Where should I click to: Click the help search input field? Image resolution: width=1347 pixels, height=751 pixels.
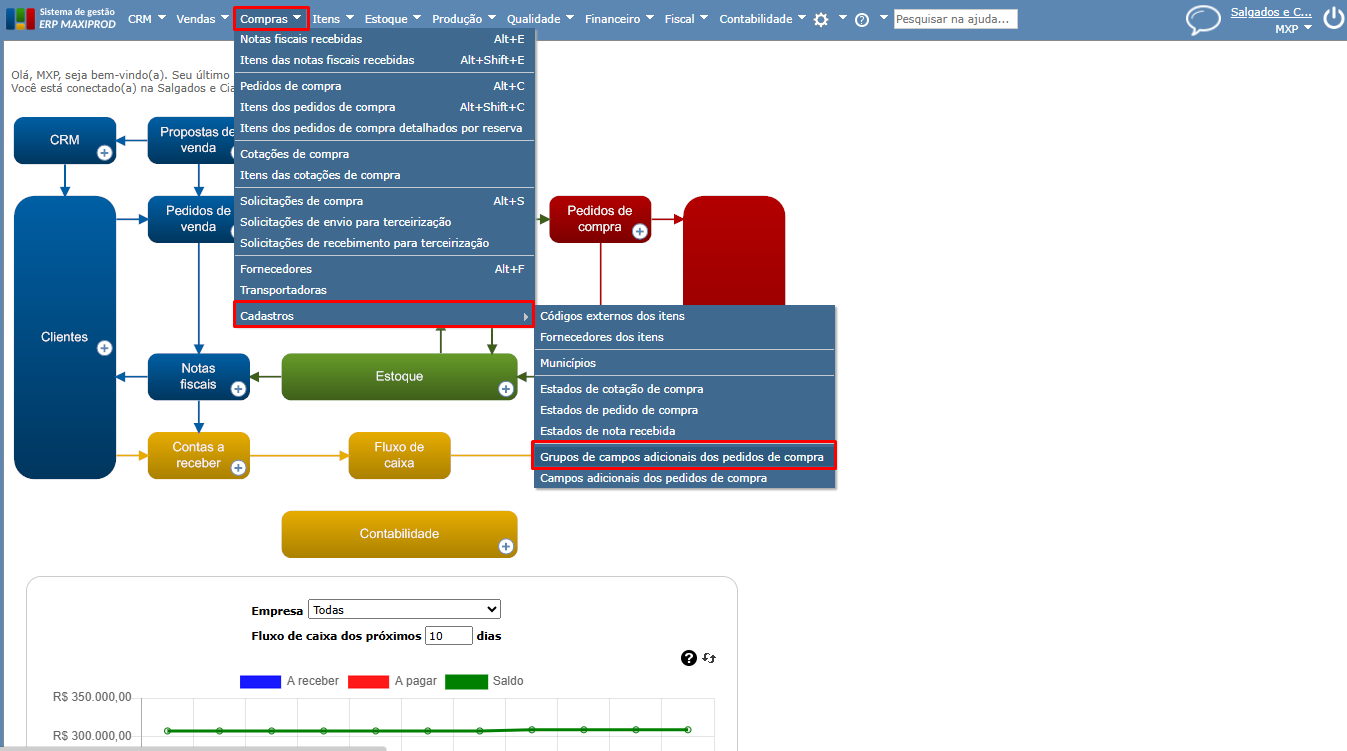pyautogui.click(x=956, y=19)
